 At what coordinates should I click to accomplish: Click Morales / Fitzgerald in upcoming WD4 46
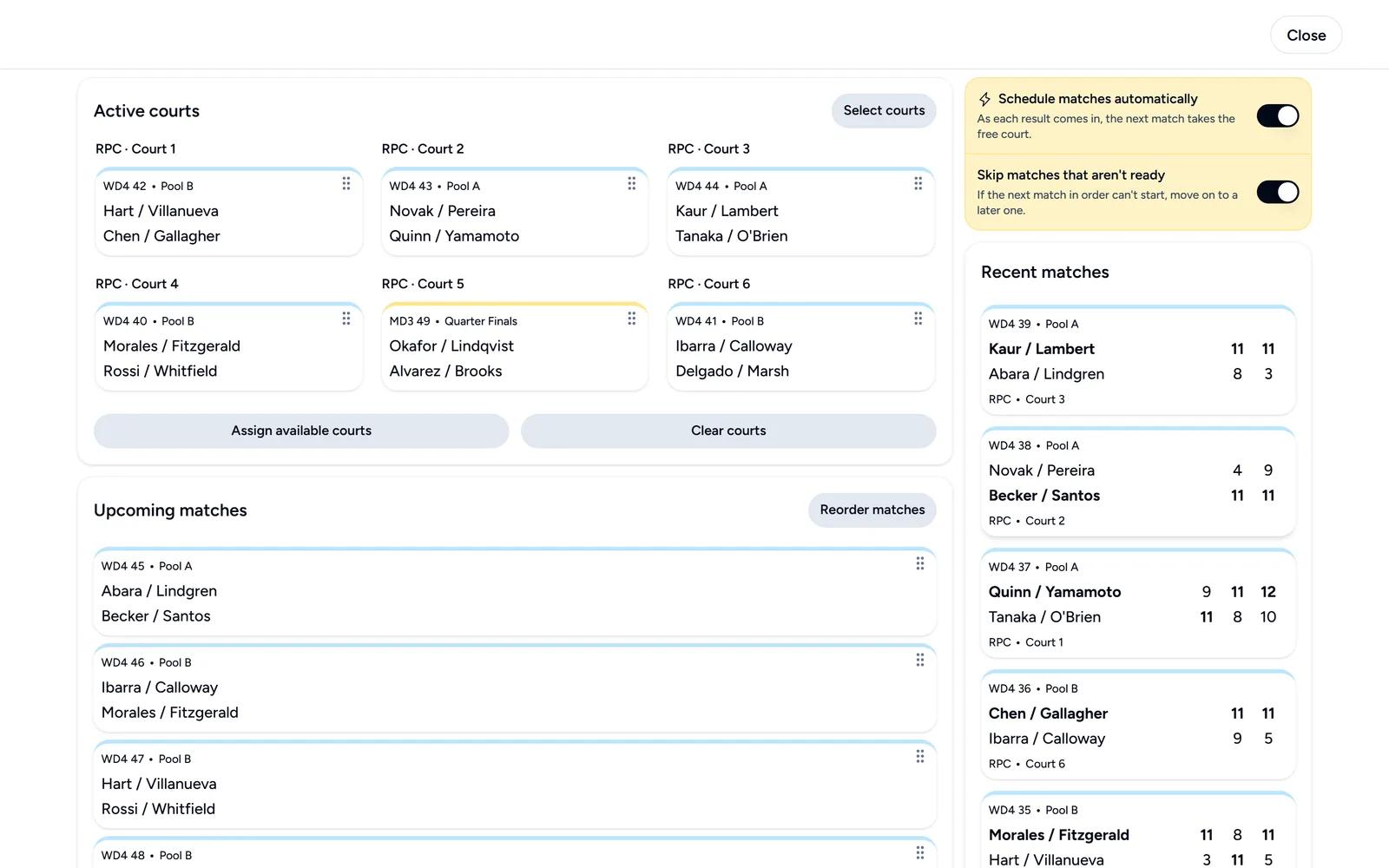tap(170, 713)
